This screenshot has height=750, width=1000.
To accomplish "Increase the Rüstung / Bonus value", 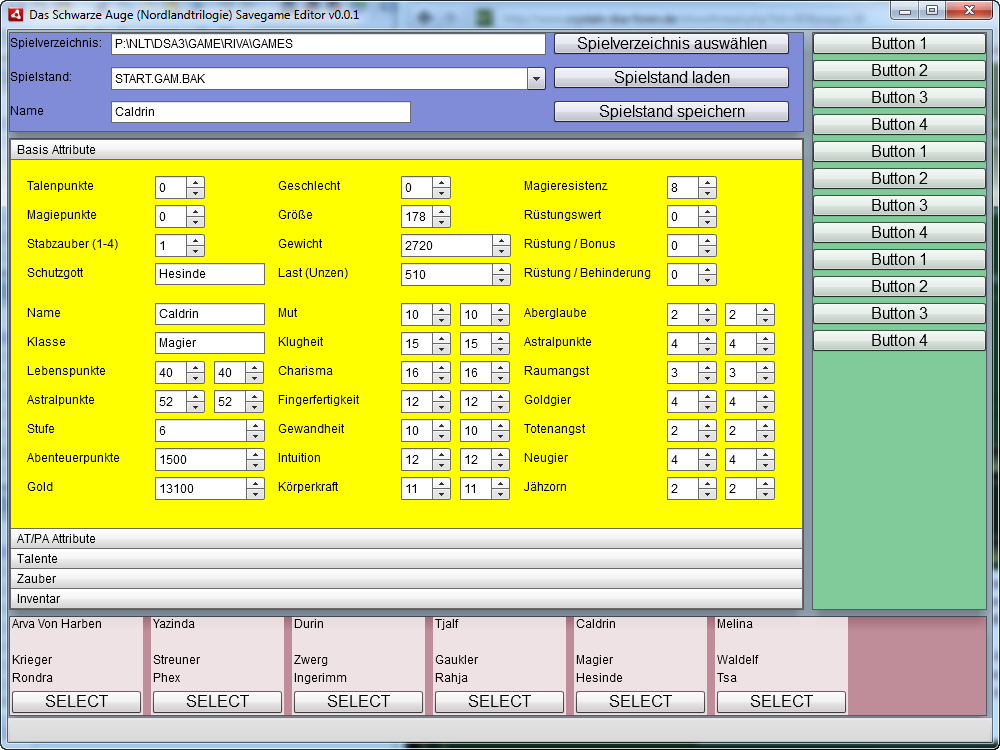I will click(707, 240).
